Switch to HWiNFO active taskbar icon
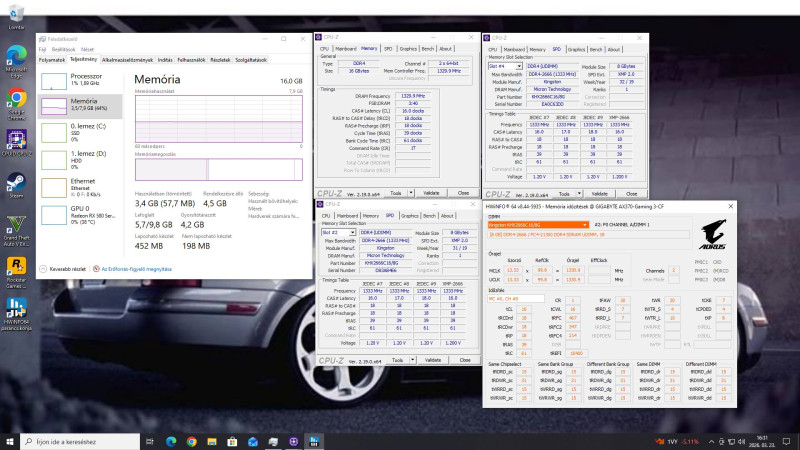 point(314,441)
